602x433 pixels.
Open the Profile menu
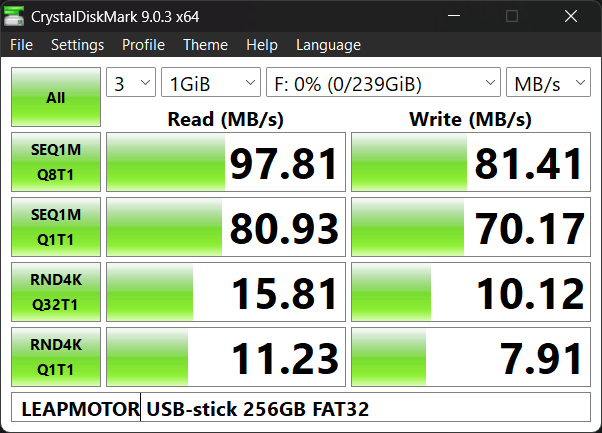pos(143,45)
